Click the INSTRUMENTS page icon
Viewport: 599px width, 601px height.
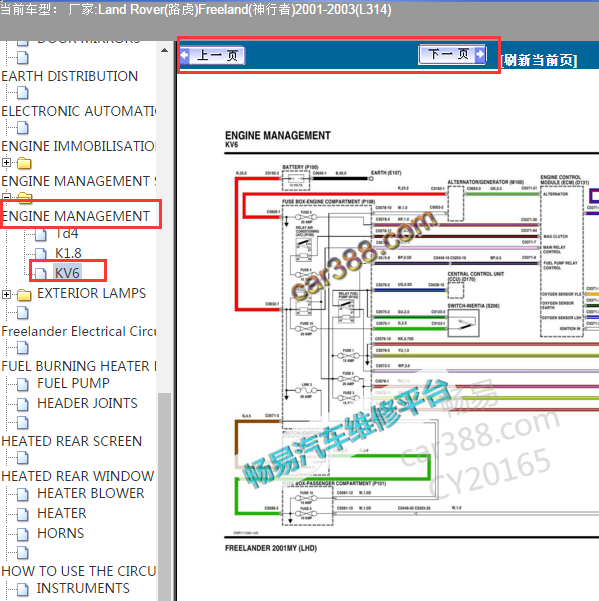(x=23, y=589)
